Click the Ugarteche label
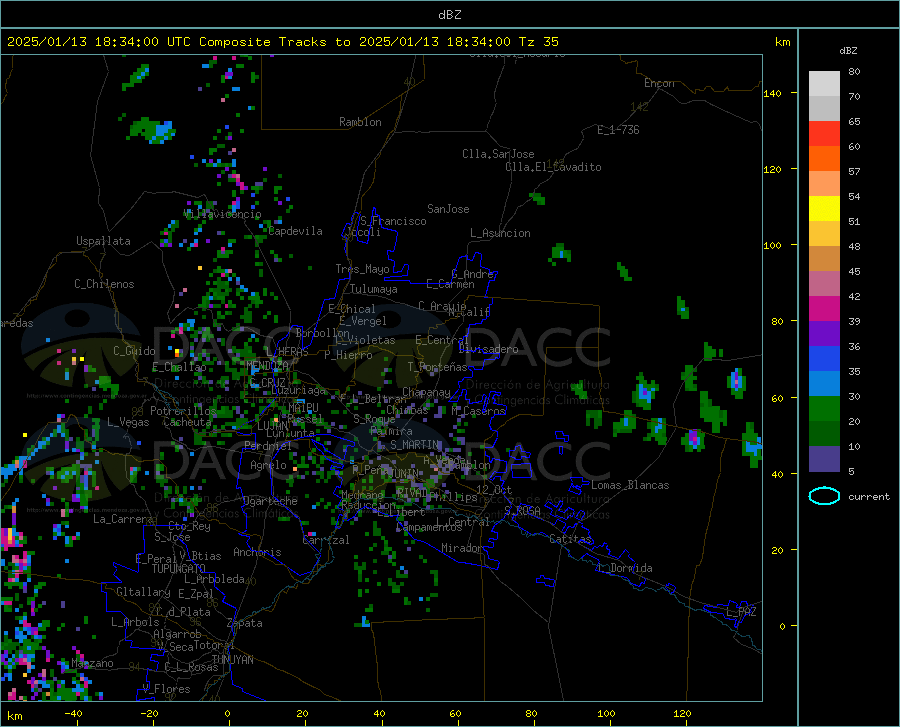The image size is (900, 727). pyautogui.click(x=270, y=501)
